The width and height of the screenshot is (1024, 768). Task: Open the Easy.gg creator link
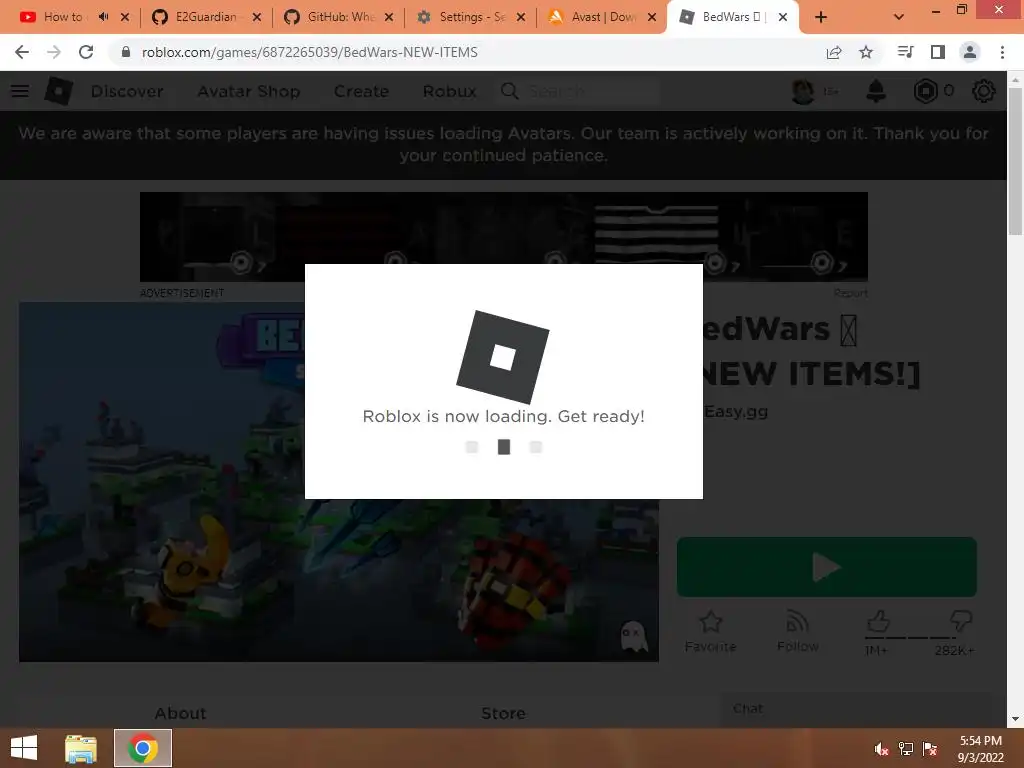[736, 411]
